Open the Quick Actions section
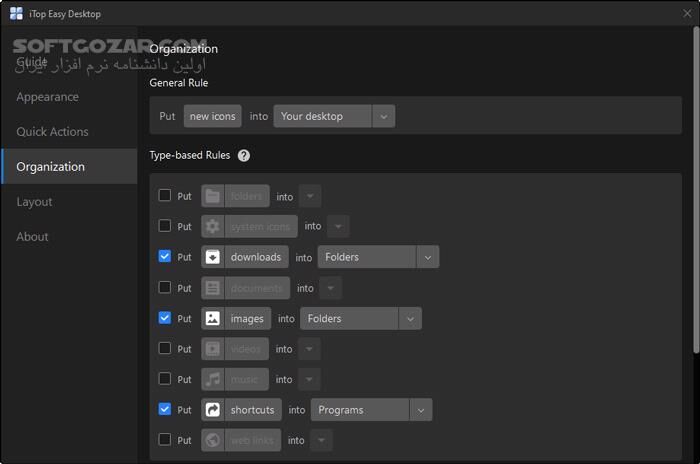The width and height of the screenshot is (700, 464). pos(52,132)
